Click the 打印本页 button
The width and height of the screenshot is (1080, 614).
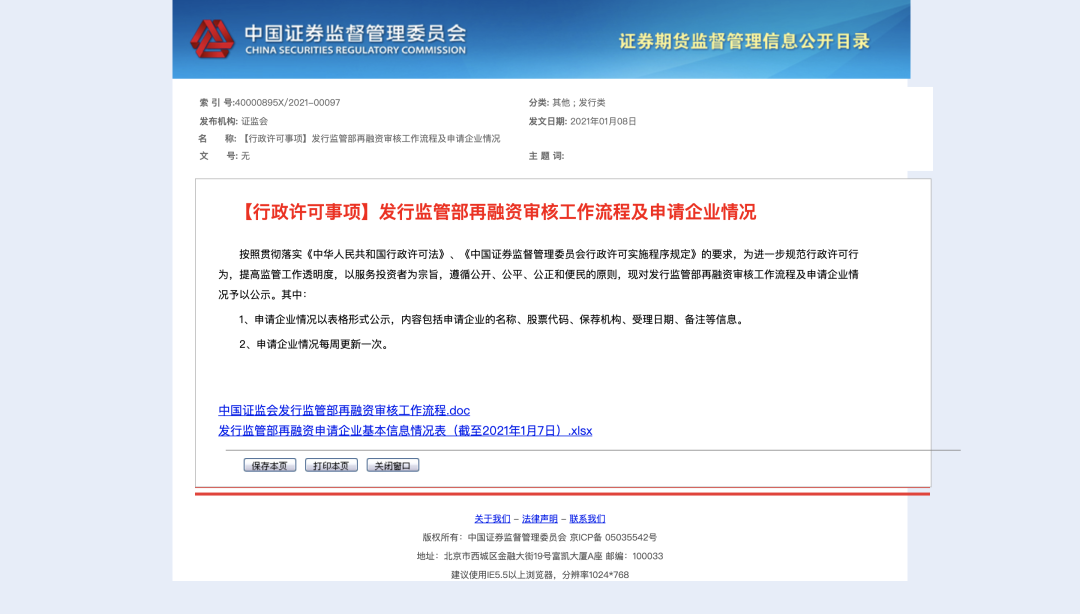pos(331,464)
